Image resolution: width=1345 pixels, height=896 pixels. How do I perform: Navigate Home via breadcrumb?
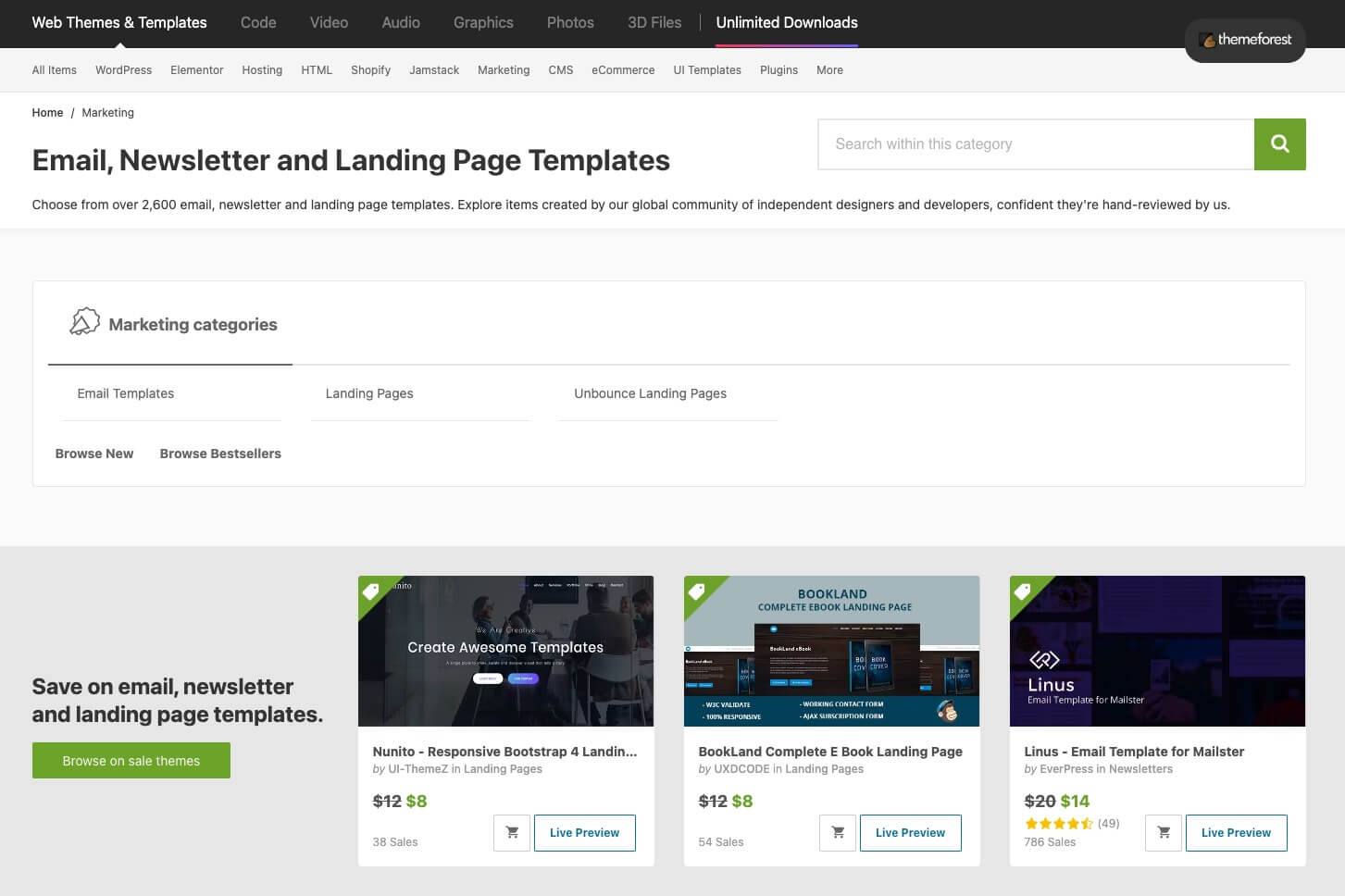click(x=47, y=113)
